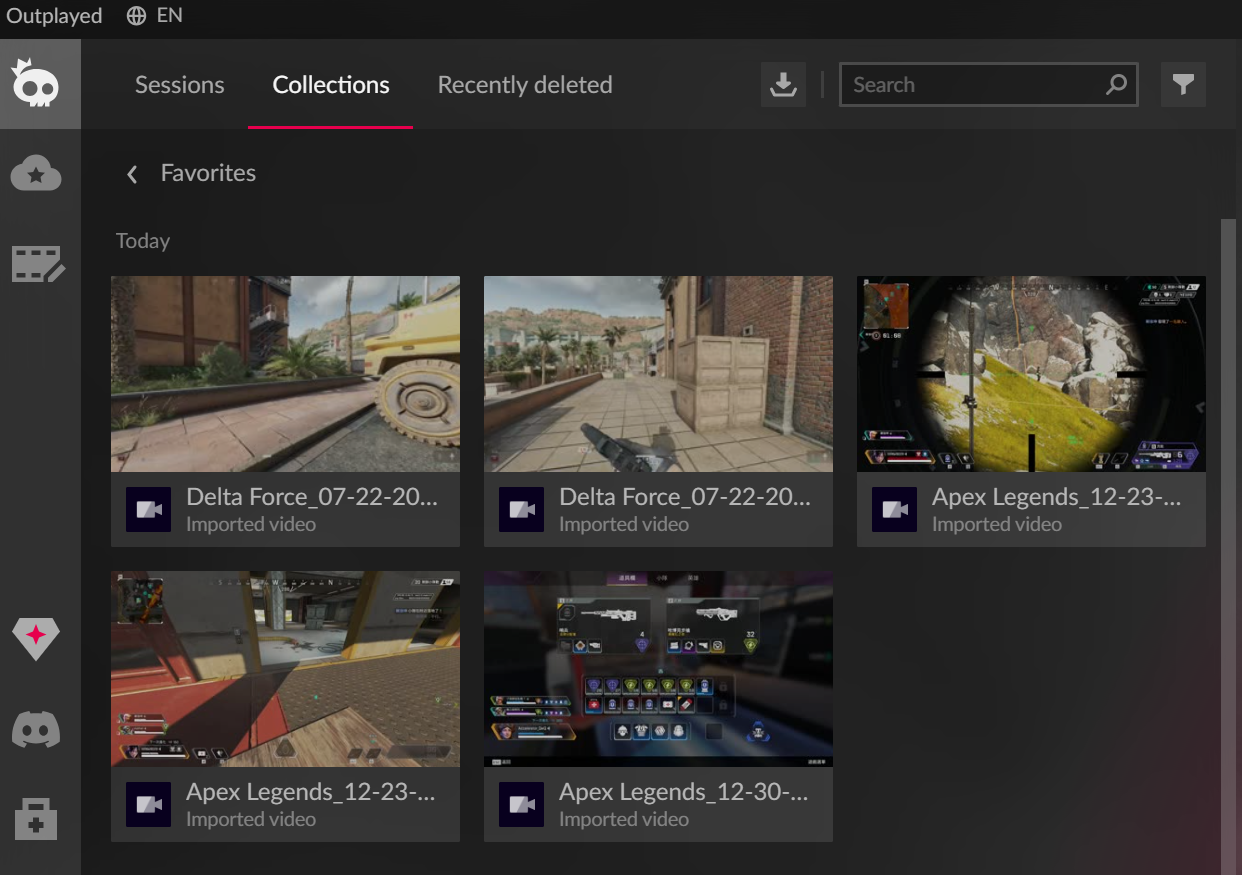Click camera icon beside Apex Legends_12-30 title
Viewport: 1242px width, 875px height.
point(521,805)
